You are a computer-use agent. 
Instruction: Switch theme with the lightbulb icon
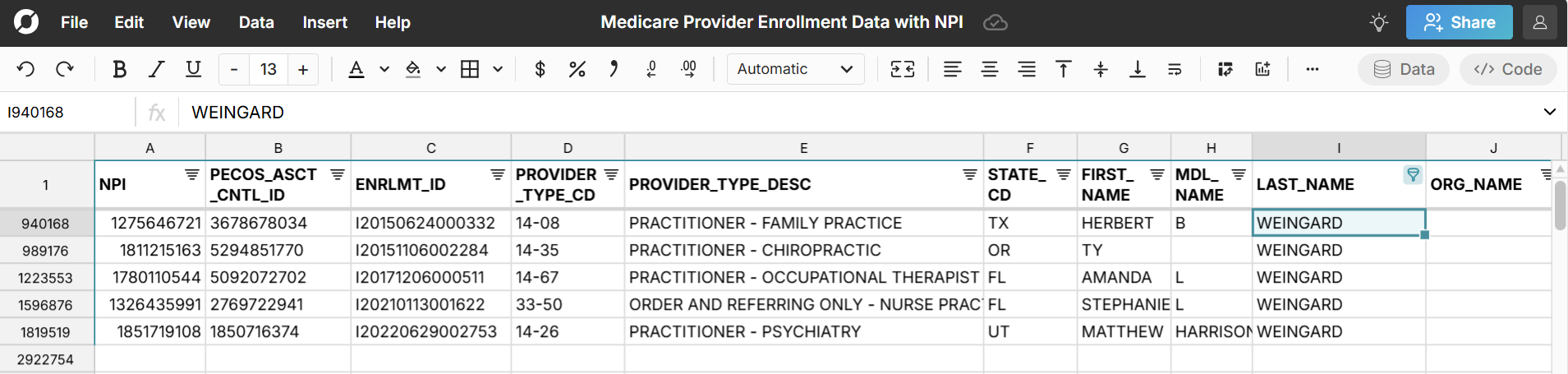click(1379, 22)
